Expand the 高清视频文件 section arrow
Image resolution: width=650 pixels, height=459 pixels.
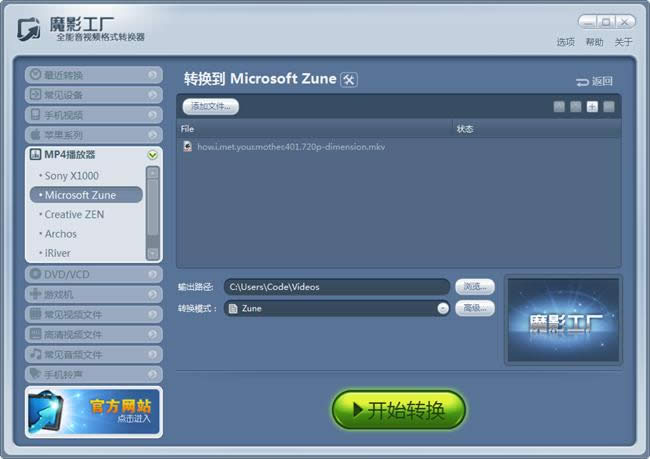click(x=153, y=334)
